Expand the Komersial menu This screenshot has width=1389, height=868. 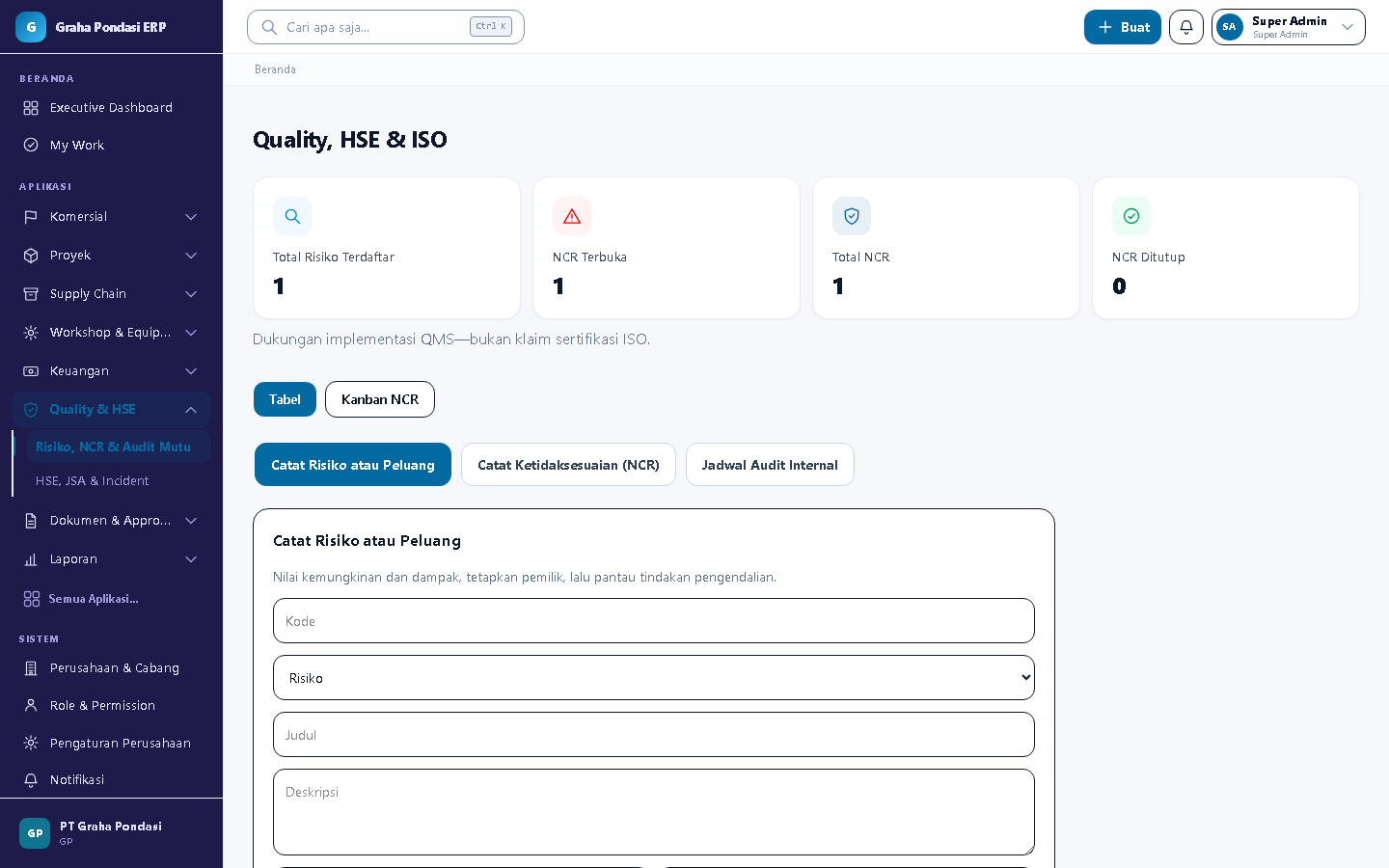pyautogui.click(x=112, y=217)
